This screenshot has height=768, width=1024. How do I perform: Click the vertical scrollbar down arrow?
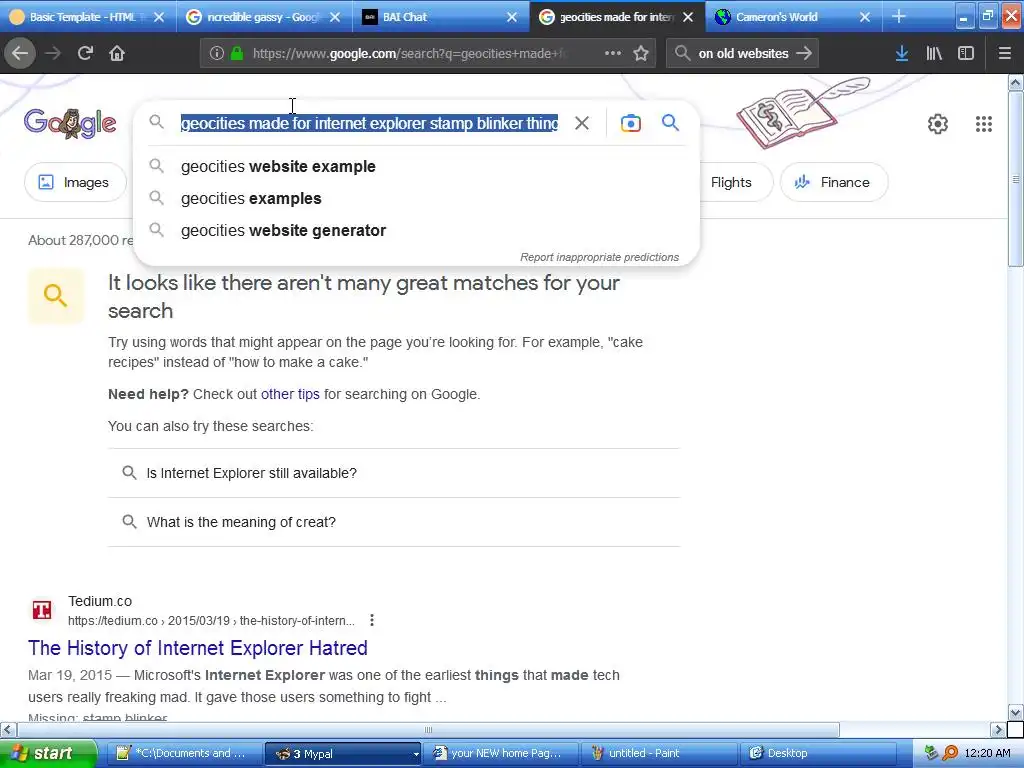click(1016, 712)
